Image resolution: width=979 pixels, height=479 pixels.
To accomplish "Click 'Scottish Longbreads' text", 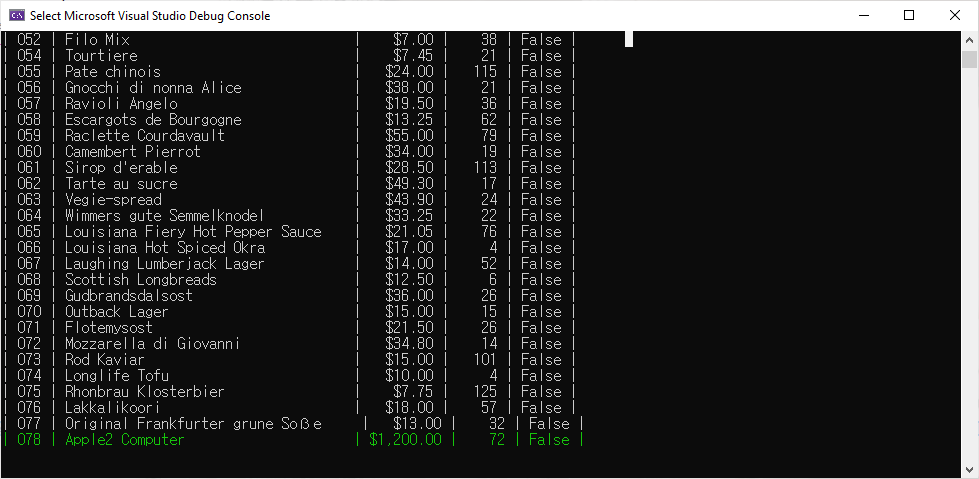I will [x=141, y=280].
